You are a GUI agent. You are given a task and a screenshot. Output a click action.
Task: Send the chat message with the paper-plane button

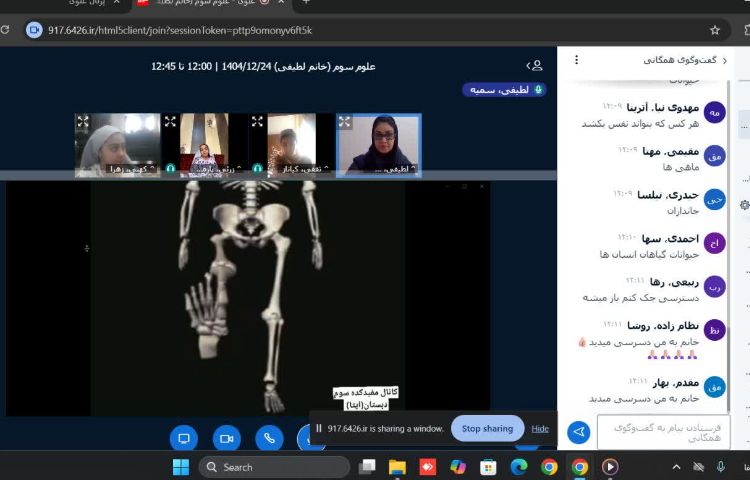click(x=579, y=432)
